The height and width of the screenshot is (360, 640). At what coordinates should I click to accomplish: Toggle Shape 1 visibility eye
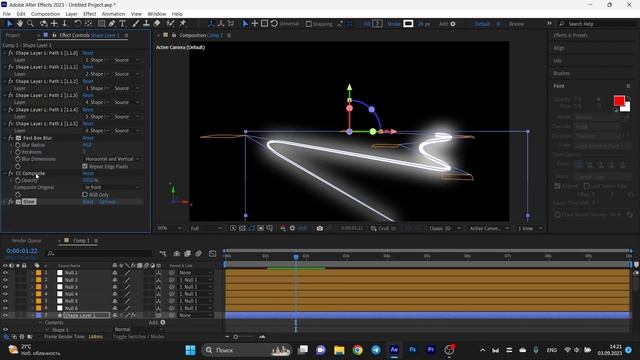click(5, 329)
